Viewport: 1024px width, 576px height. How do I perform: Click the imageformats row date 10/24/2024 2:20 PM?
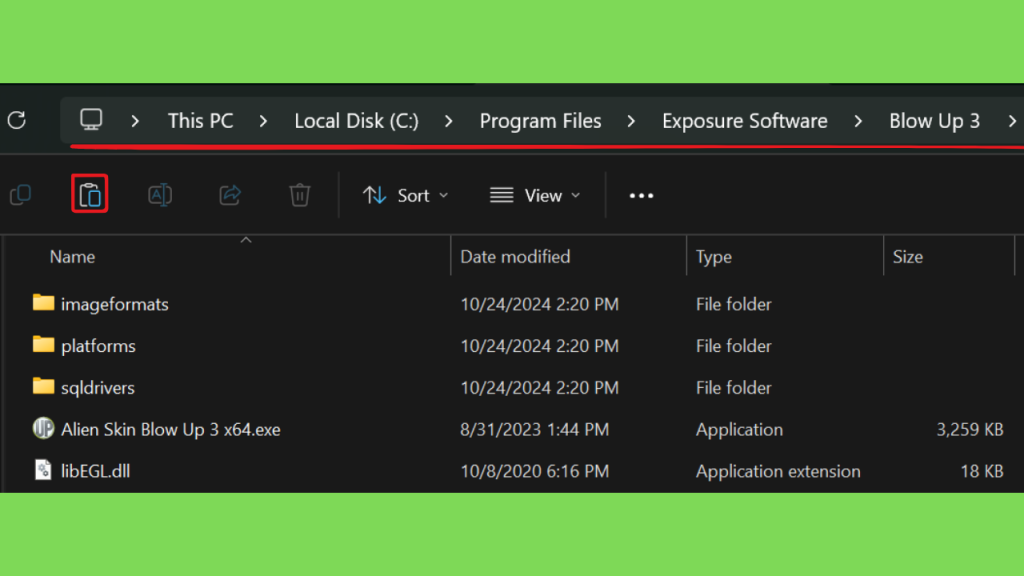[539, 304]
